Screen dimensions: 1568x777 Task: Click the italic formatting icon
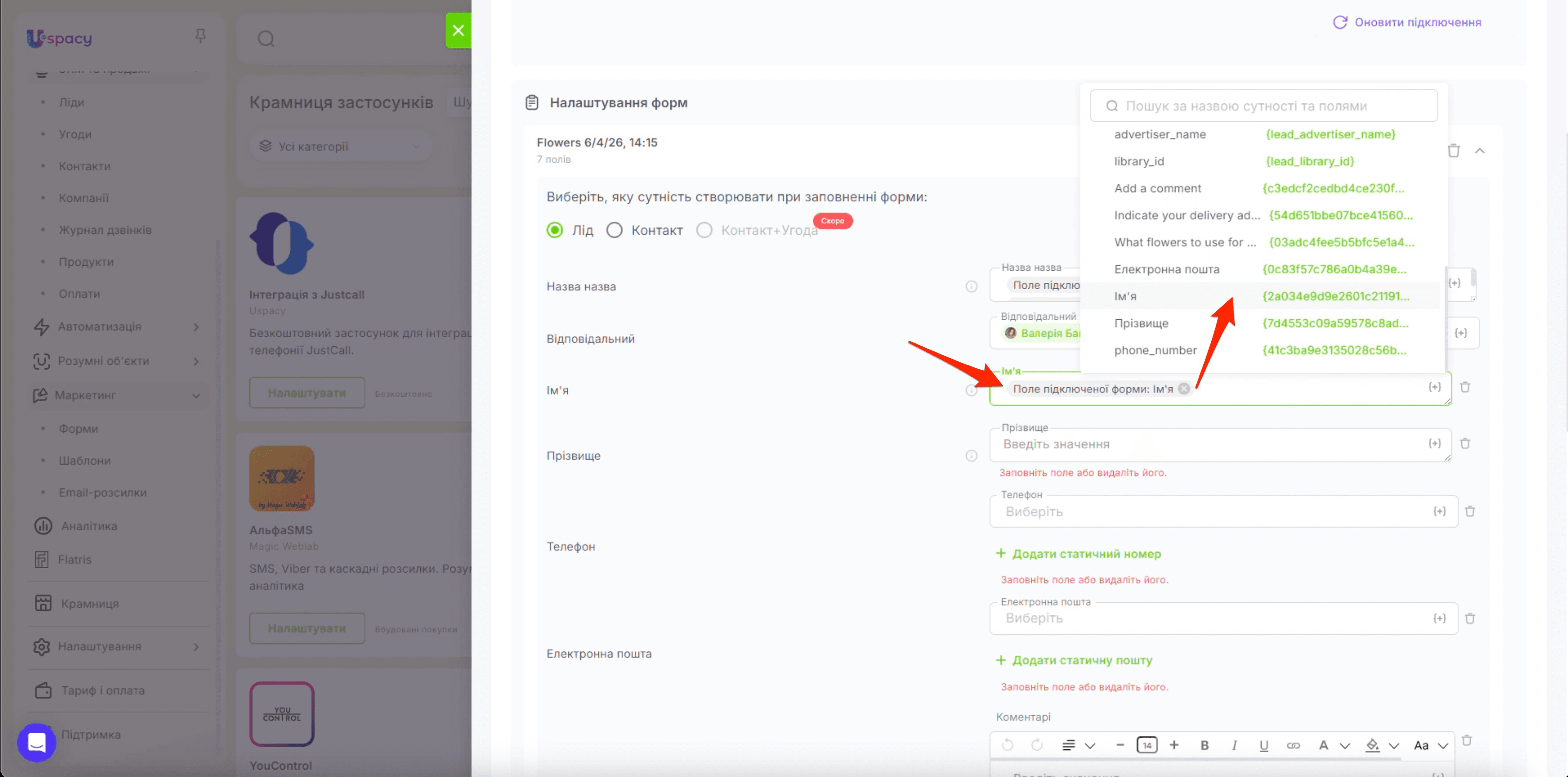(1234, 745)
